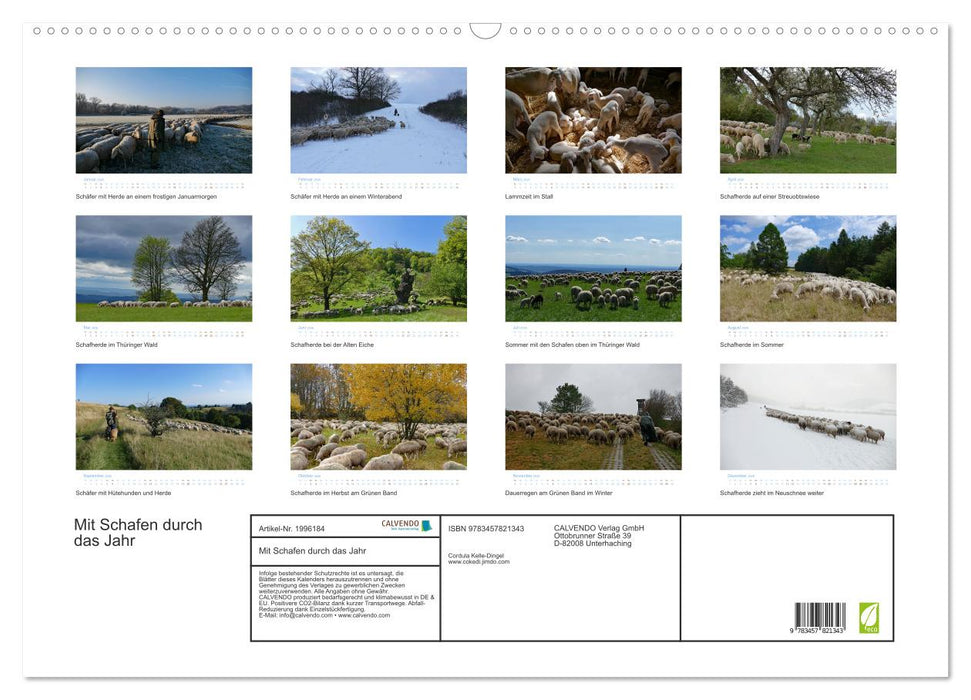The image size is (971, 700).
Task: Open the 'Lammzeit im Stall' lamb photo
Action: (593, 120)
